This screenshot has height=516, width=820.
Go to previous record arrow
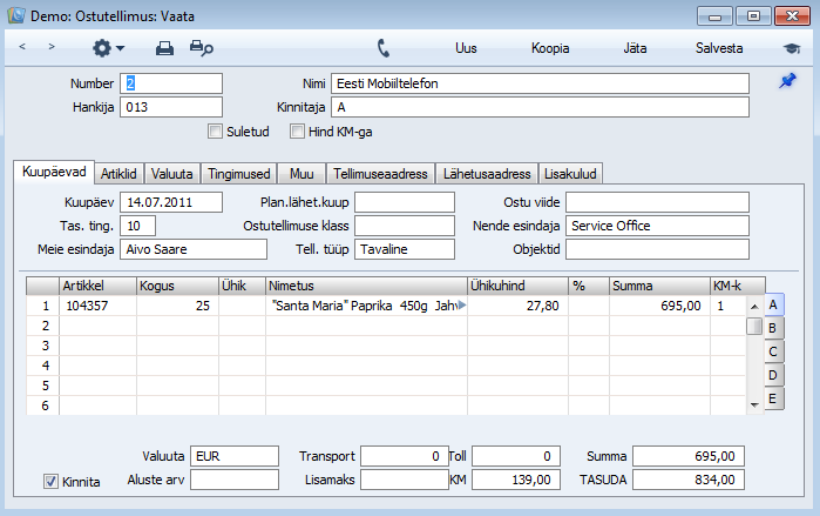coord(22,47)
